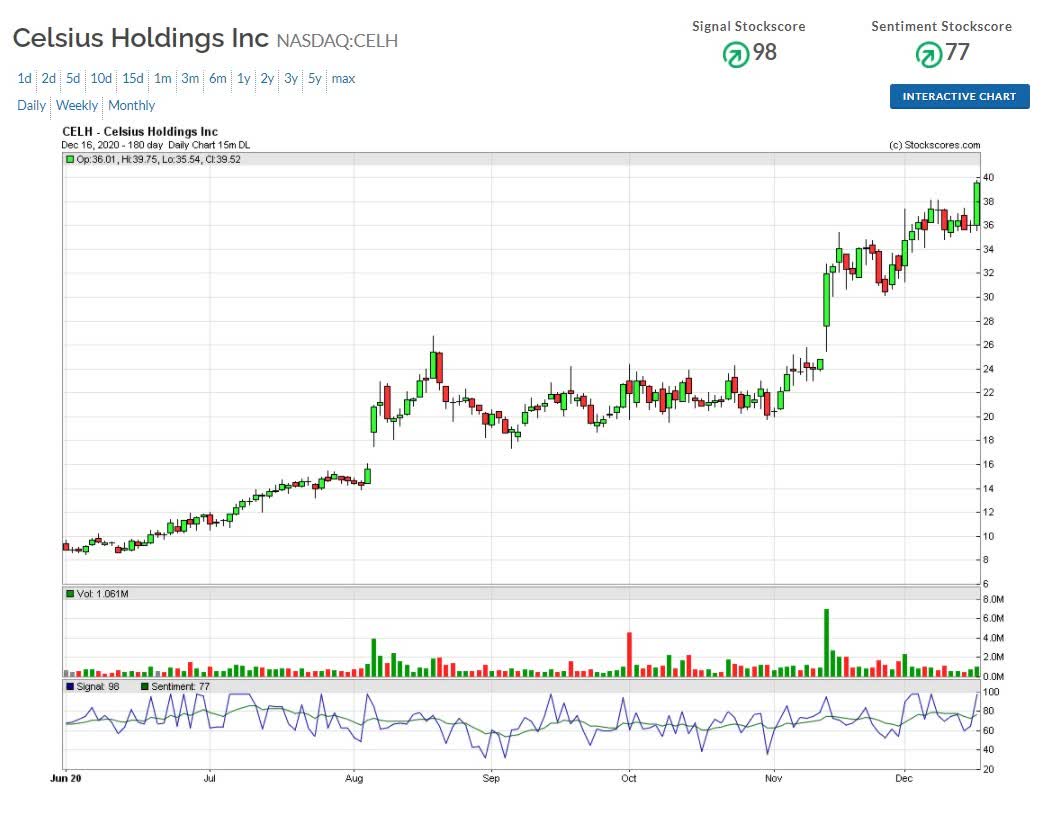Viewport: 1049px width, 822px height.
Task: Open the 1y timeframe view
Action: tap(242, 78)
